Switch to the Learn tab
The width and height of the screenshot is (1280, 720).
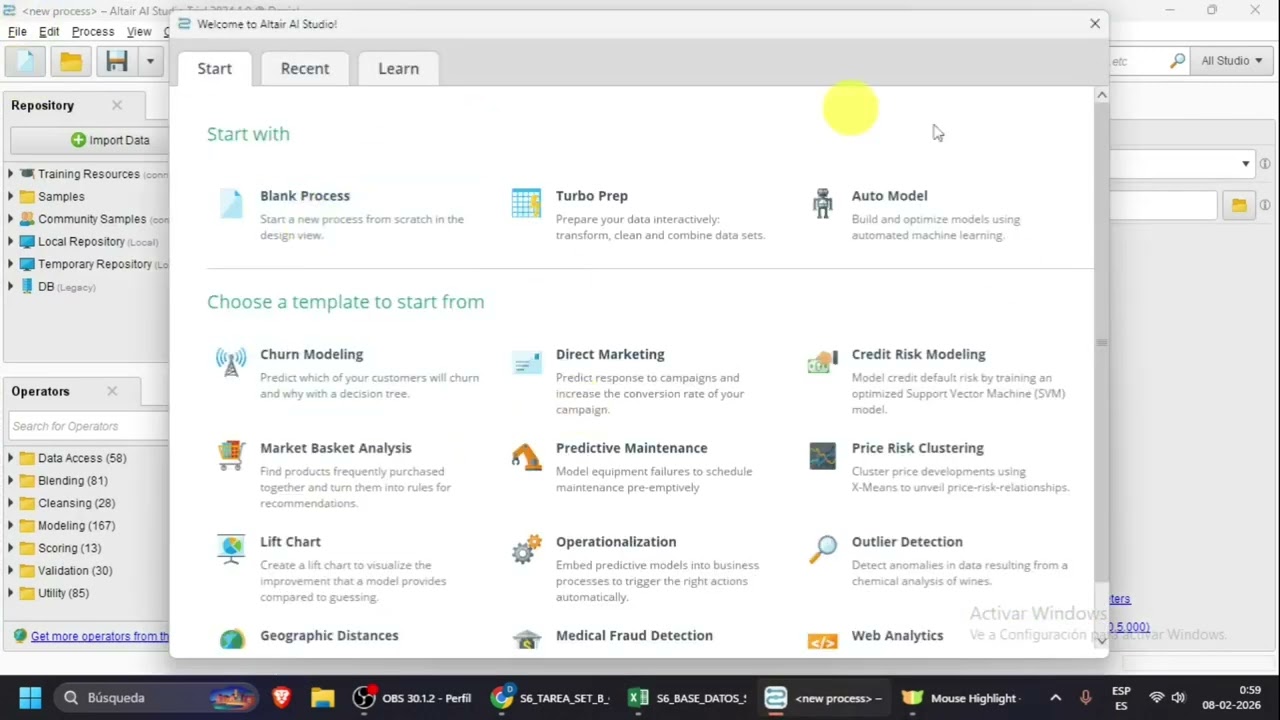click(398, 68)
